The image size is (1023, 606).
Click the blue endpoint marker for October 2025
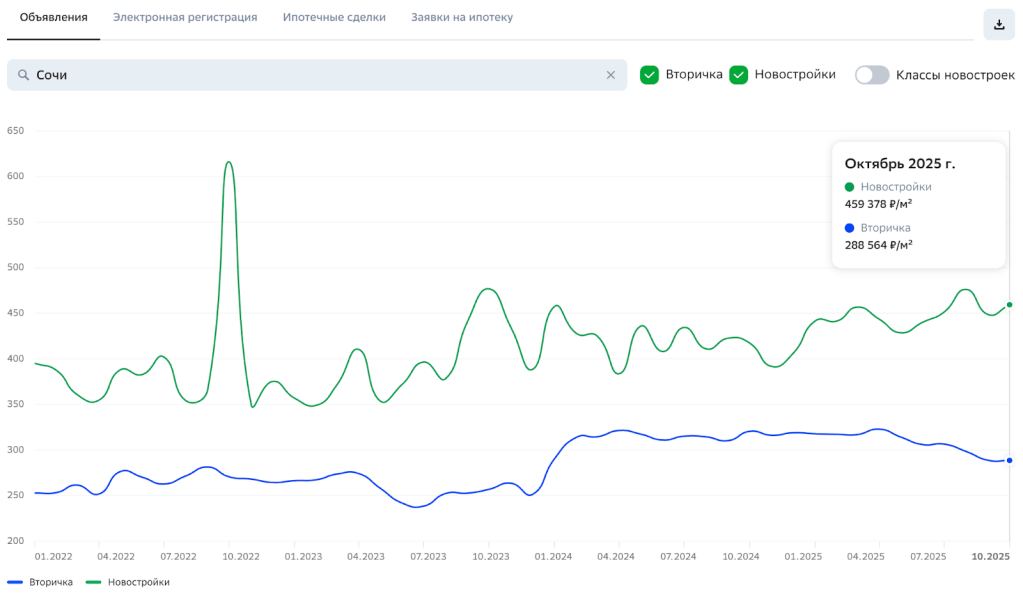pos(1009,460)
